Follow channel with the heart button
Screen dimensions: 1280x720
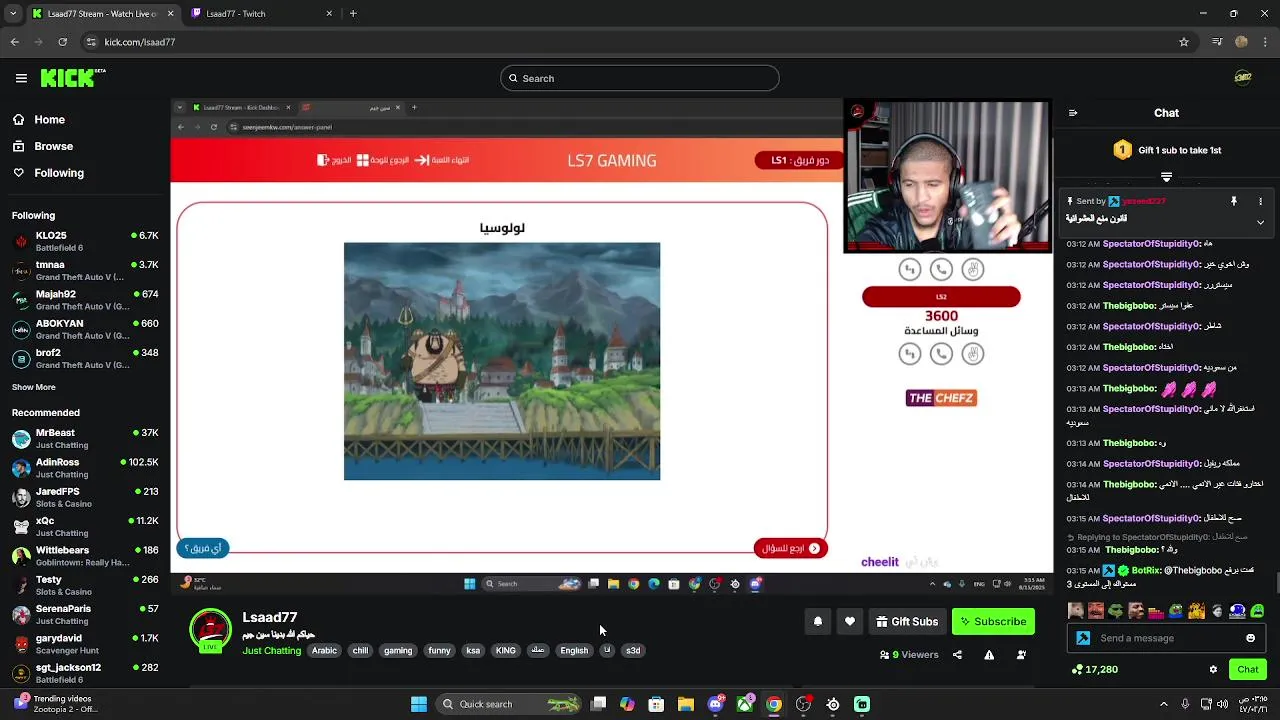pyautogui.click(x=850, y=621)
